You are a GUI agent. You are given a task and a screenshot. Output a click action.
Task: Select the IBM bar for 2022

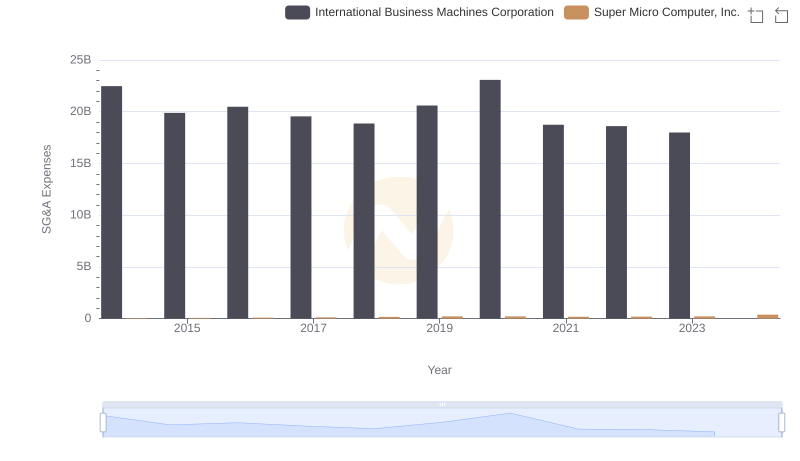click(616, 222)
